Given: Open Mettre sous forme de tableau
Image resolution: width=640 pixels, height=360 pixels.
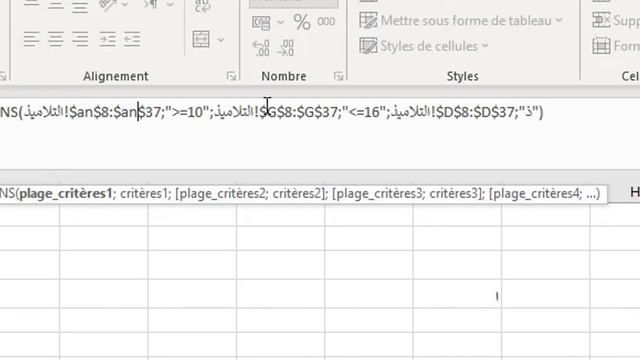Looking at the screenshot, I should tap(461, 20).
